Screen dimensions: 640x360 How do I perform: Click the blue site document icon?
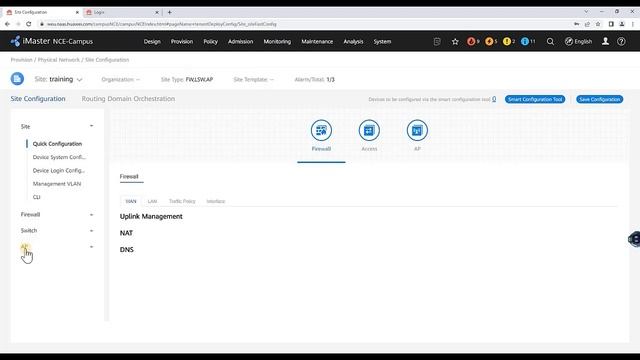click(17, 79)
